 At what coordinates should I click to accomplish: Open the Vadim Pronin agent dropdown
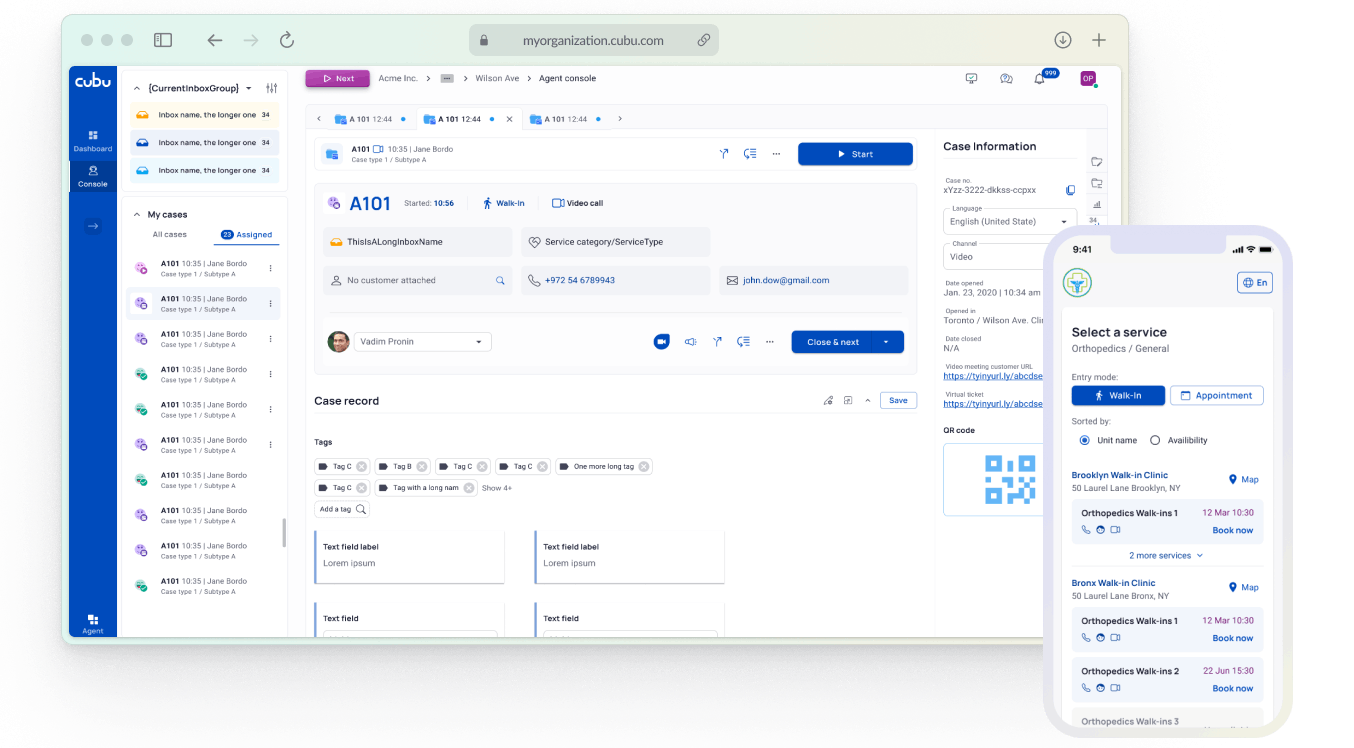pos(423,342)
